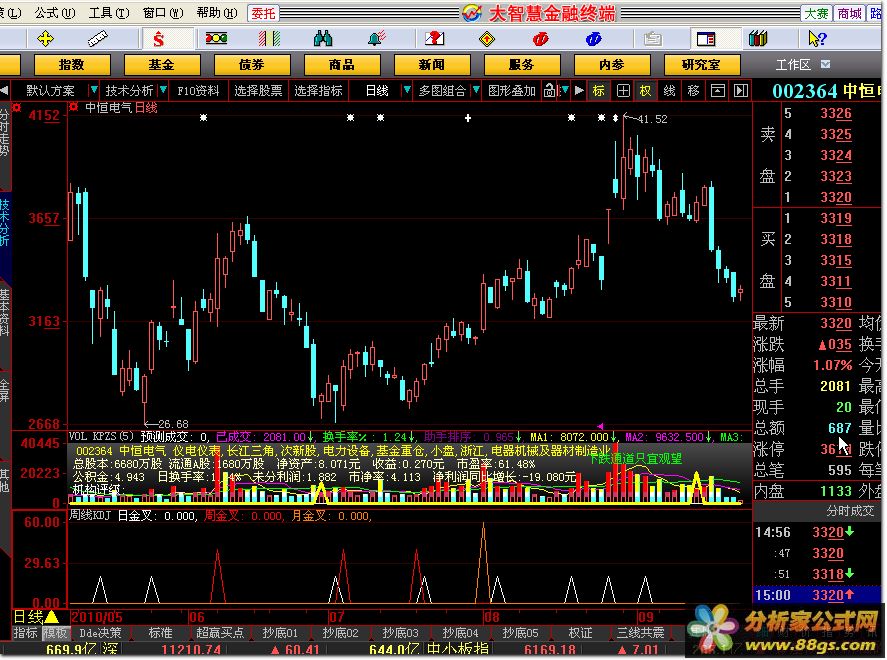This screenshot has height=660, width=887.
Task: Open the red question mark notice icon
Action: [434, 38]
